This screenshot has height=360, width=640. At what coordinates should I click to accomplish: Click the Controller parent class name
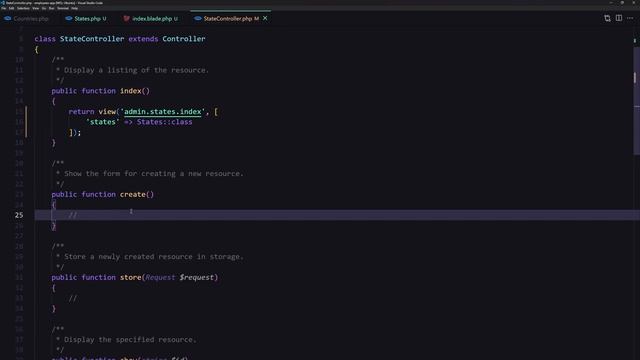[184, 39]
